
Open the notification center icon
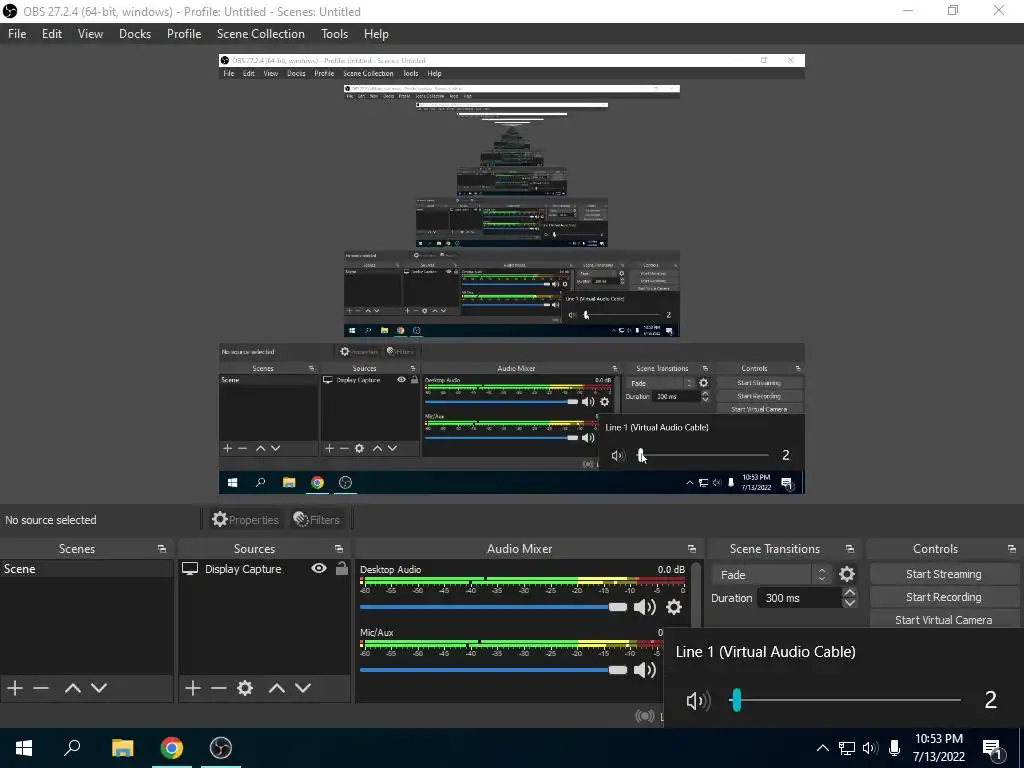992,748
